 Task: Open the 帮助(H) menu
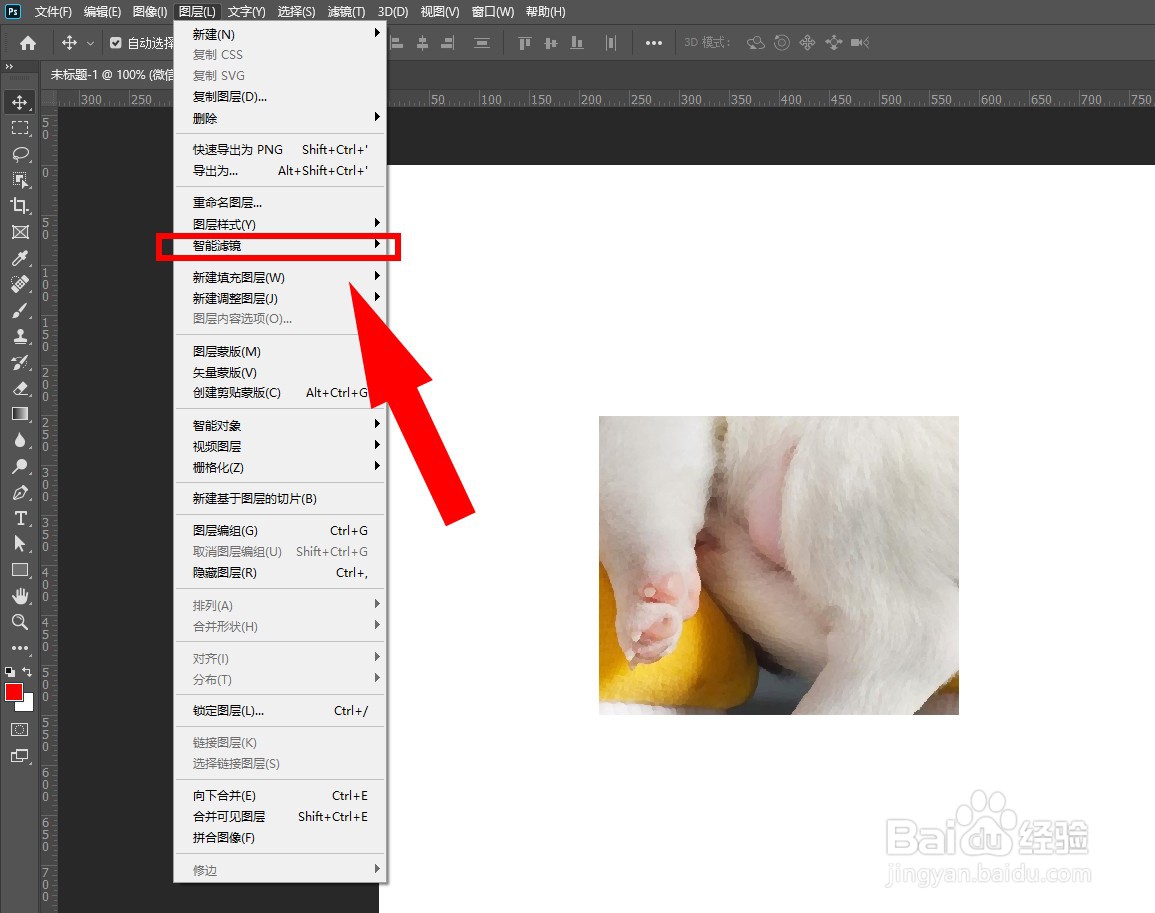pyautogui.click(x=546, y=12)
